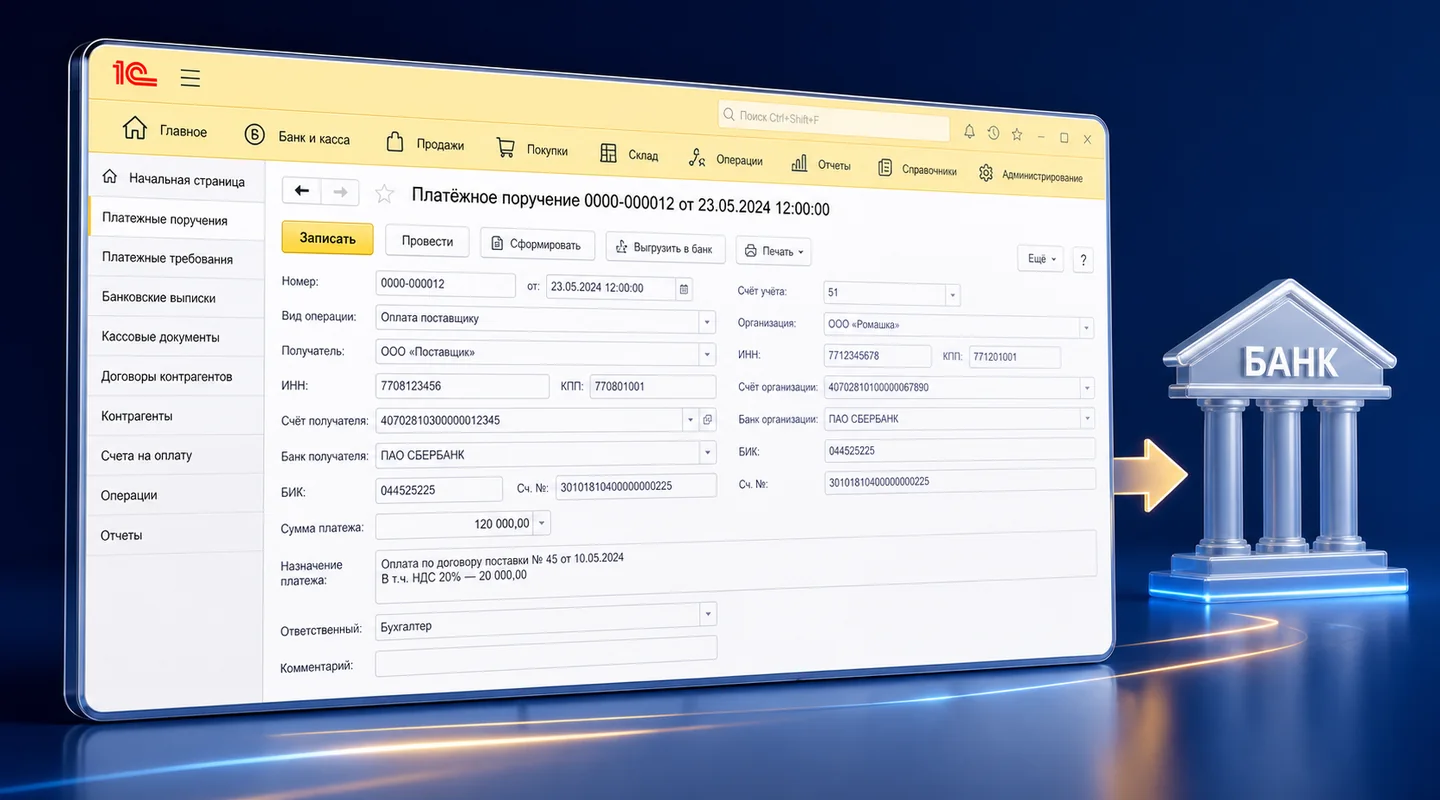Image resolution: width=1440 pixels, height=800 pixels.
Task: Open Банковские выписки in the sidebar
Action: (x=175, y=297)
